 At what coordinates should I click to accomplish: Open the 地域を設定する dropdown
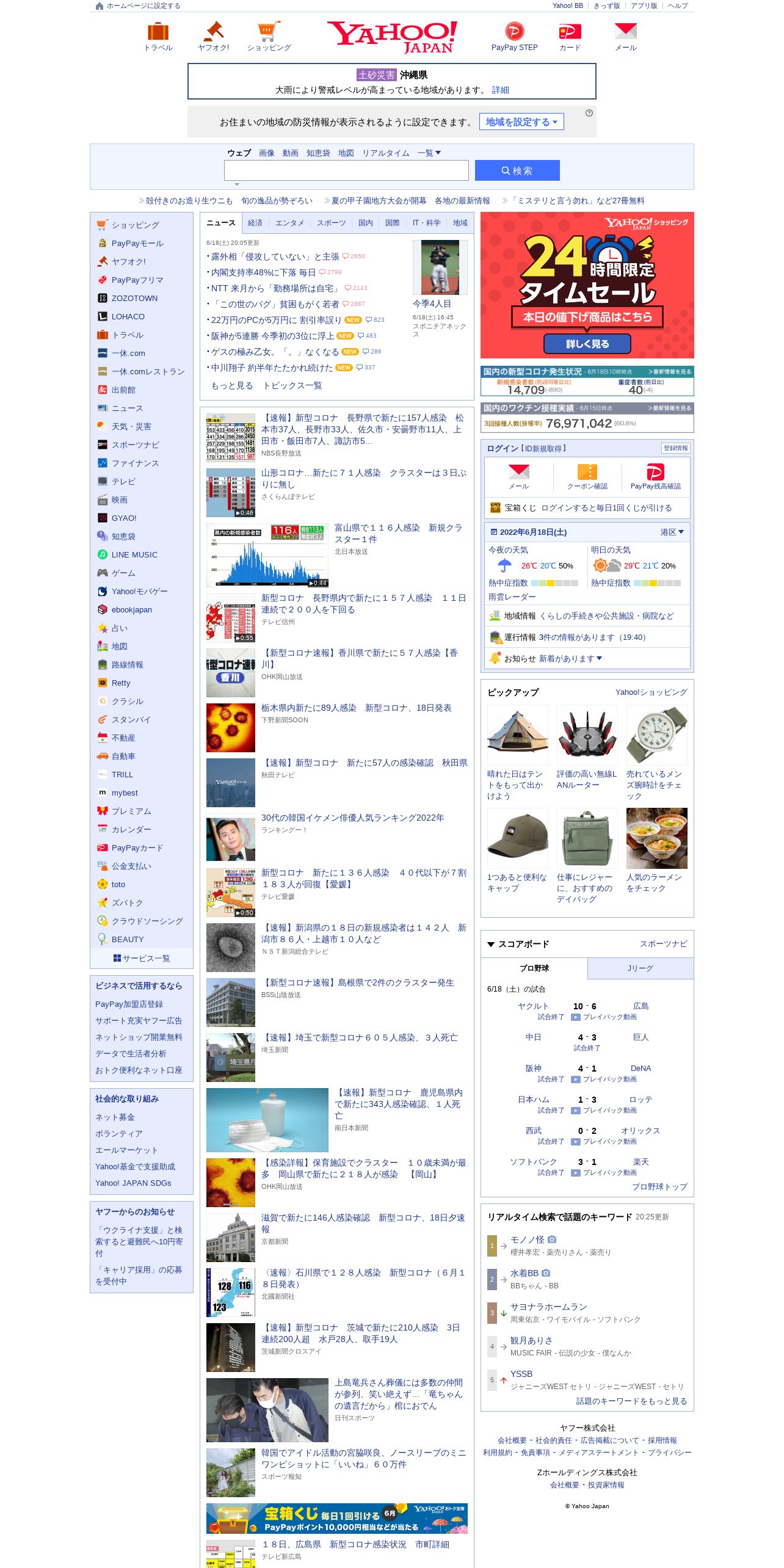pyautogui.click(x=521, y=122)
